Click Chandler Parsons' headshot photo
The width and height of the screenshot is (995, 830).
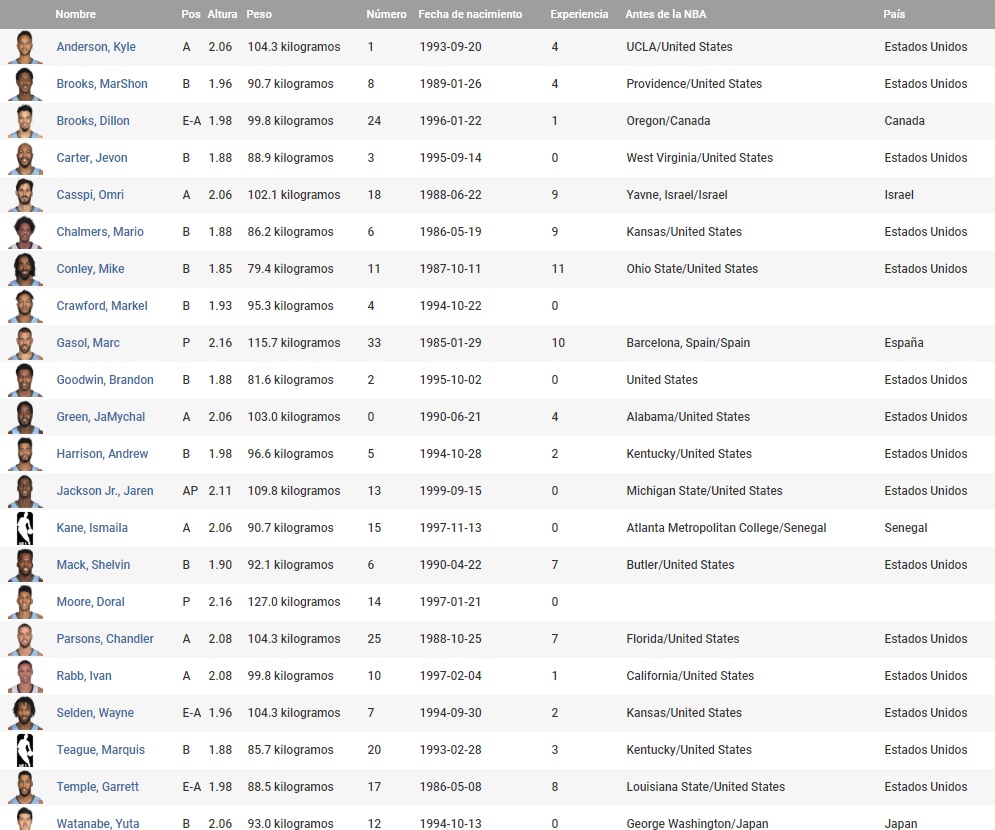click(25, 639)
